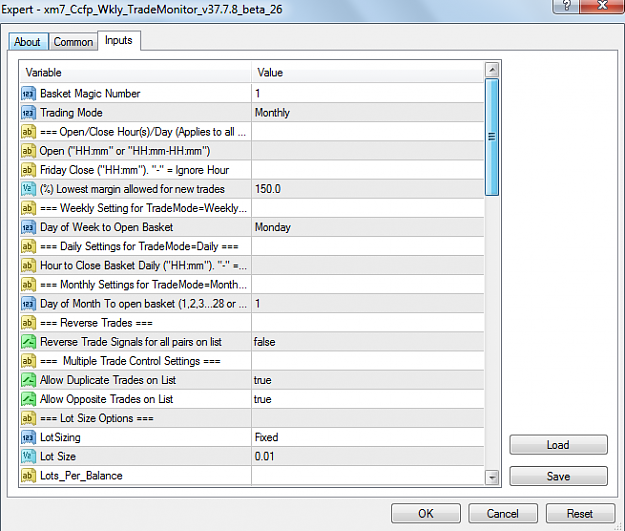This screenshot has width=625, height=531.
Task: Click the icon next to Friday Close
Action: pos(28,170)
